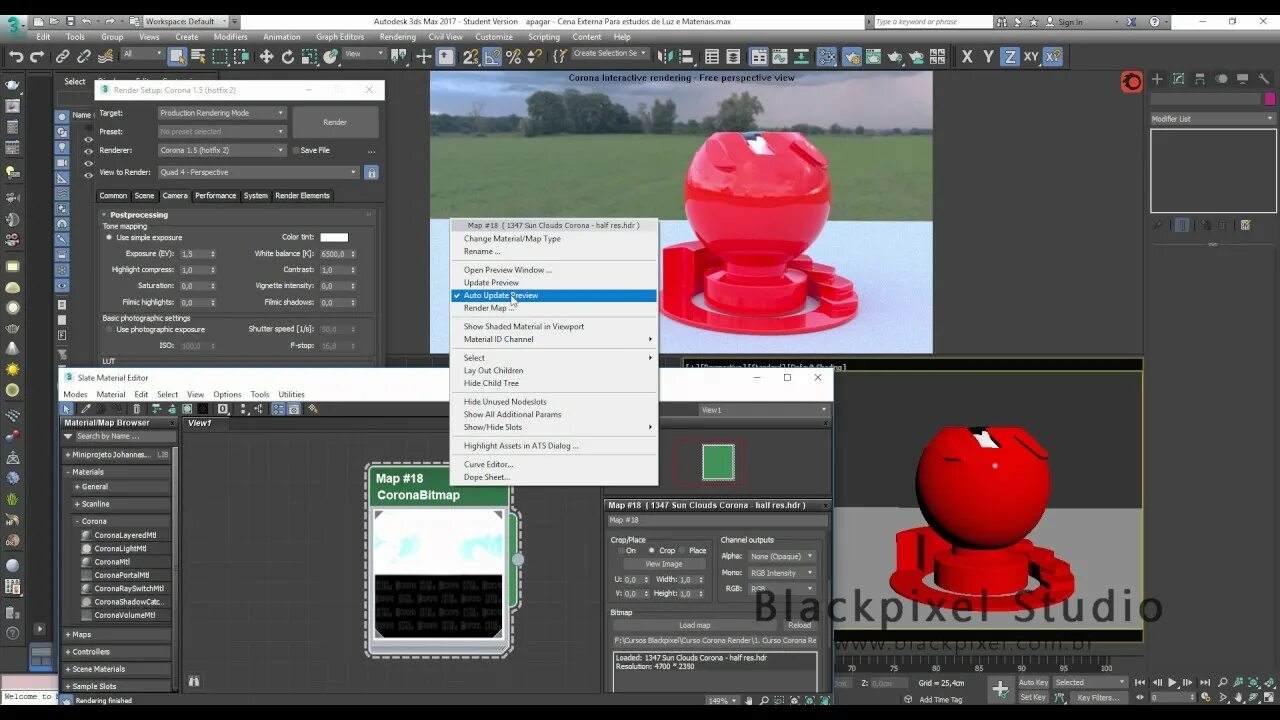This screenshot has height=720, width=1280.
Task: Open the Create tab plus icon
Action: [1157, 79]
